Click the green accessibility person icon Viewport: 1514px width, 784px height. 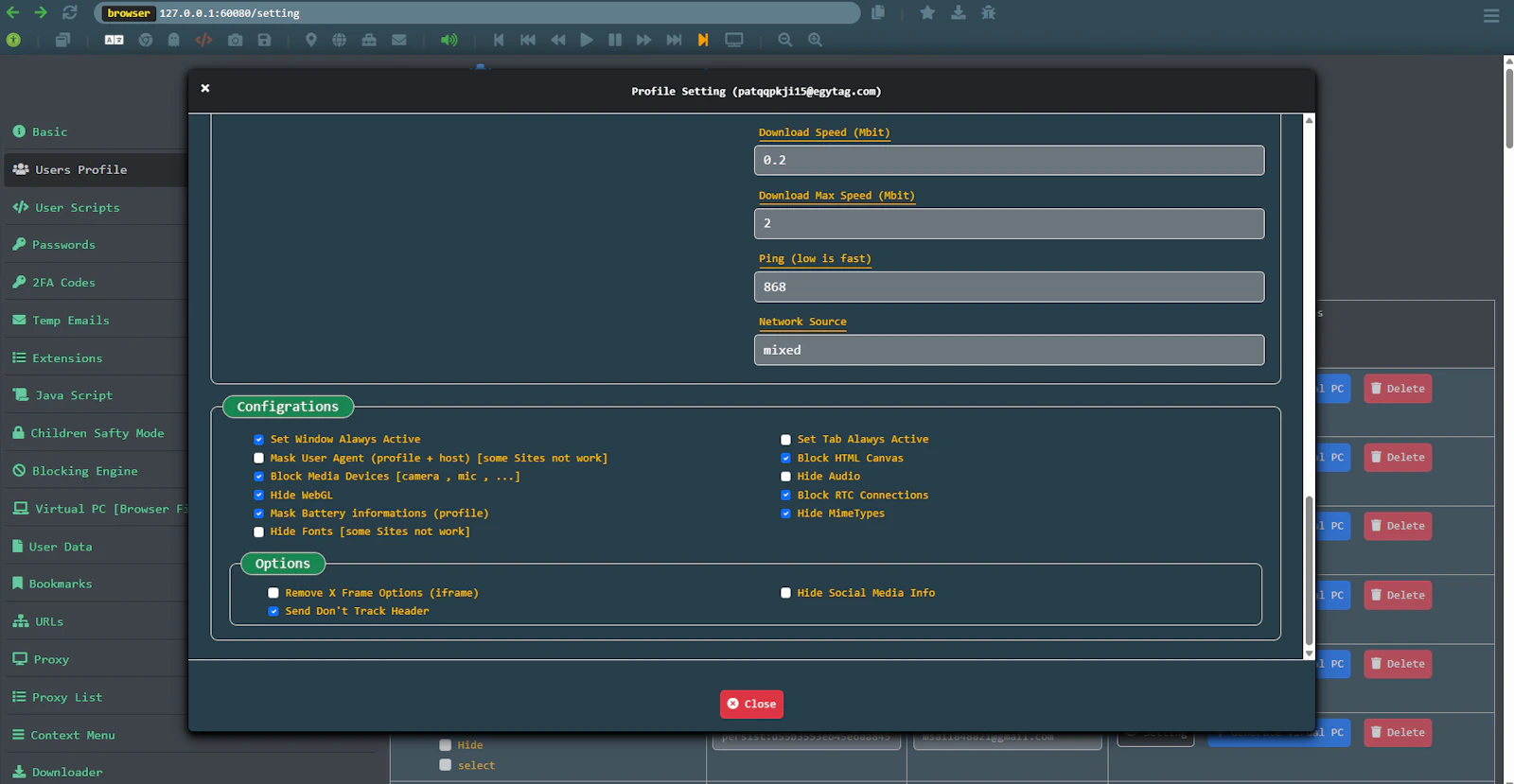(13, 40)
